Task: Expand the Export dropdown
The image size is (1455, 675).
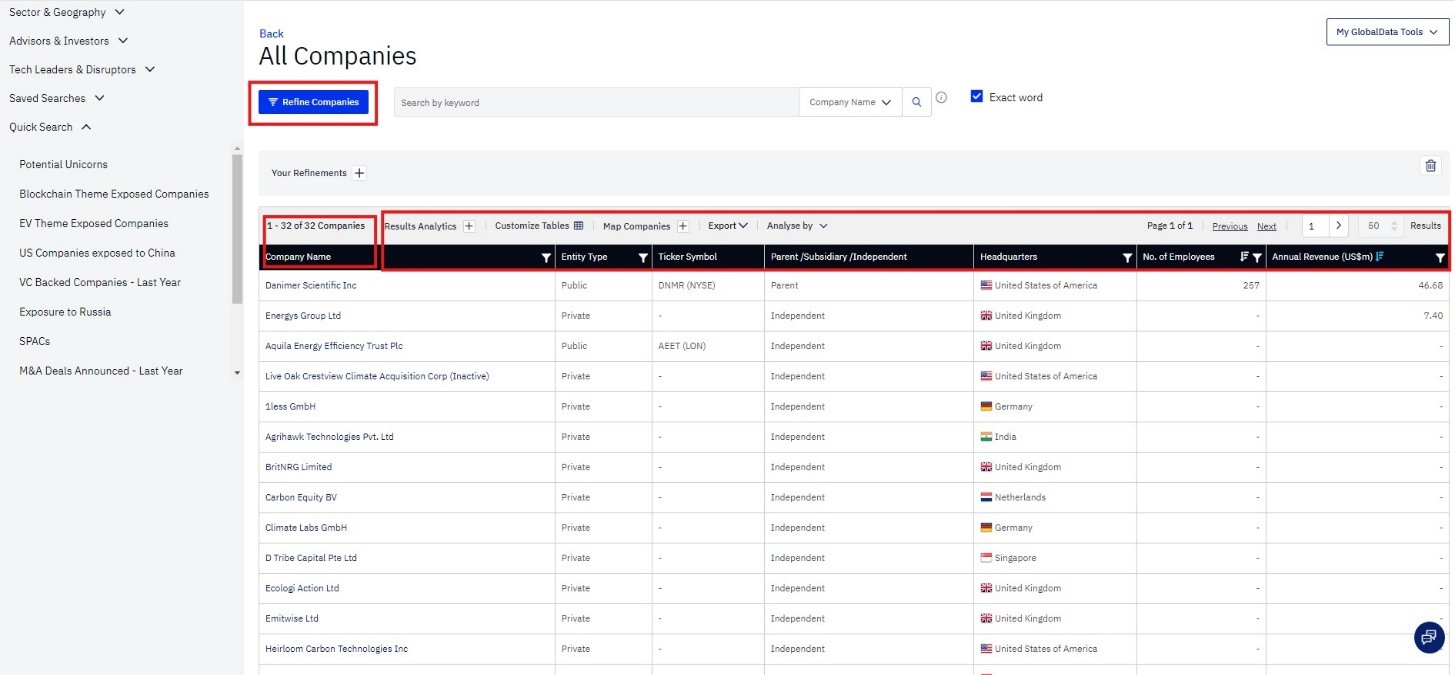Action: (x=728, y=226)
